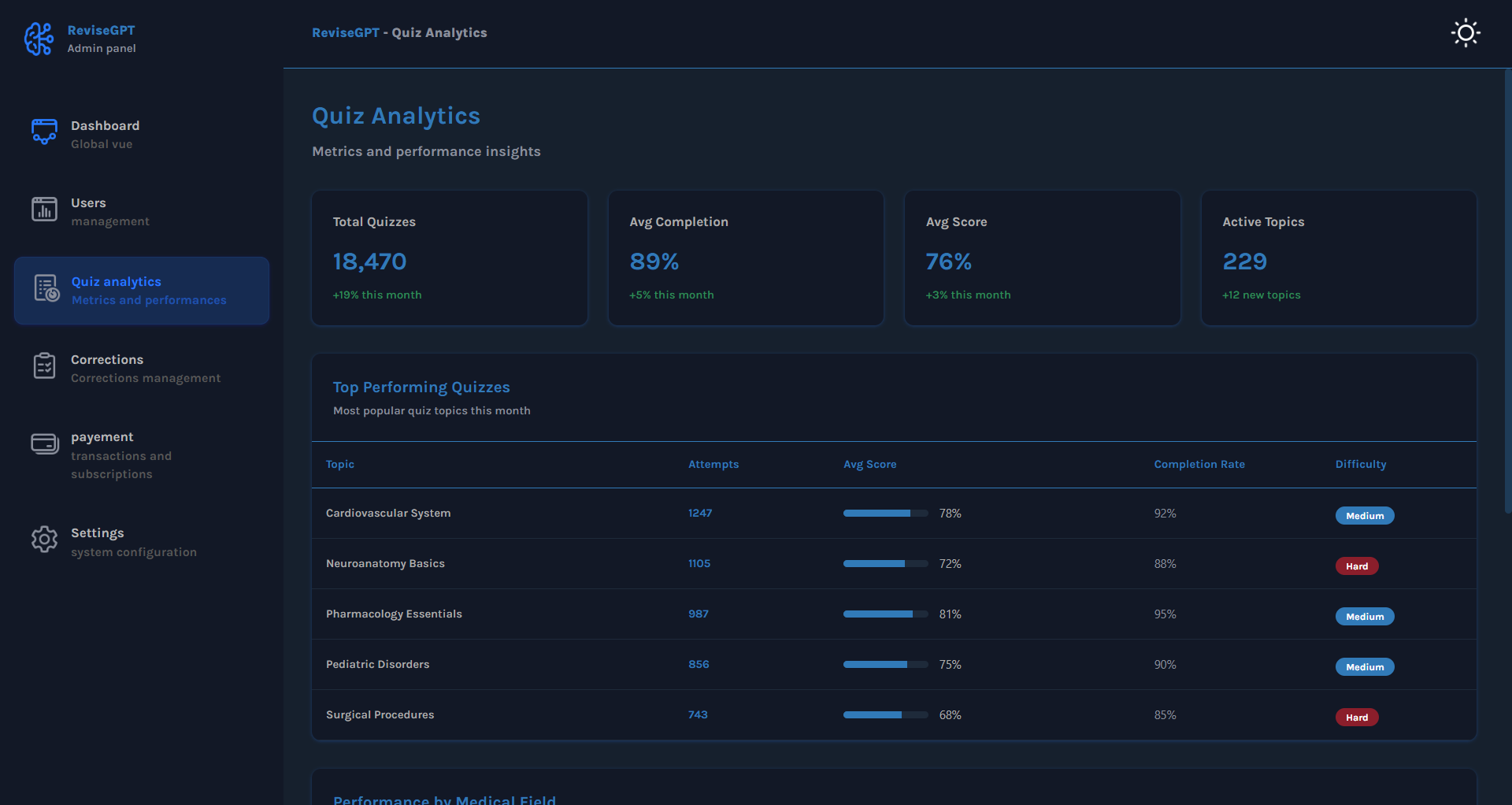Click the 987 attempts value
The height and width of the screenshot is (805, 1512).
(699, 614)
